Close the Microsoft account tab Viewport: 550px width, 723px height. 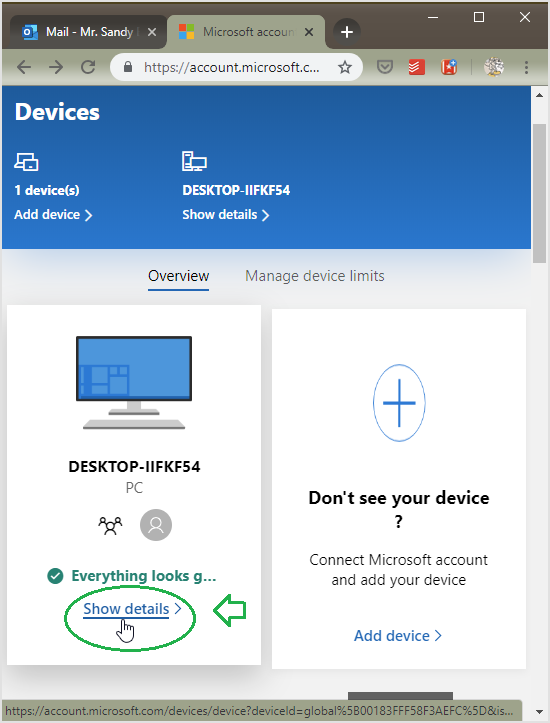tap(309, 32)
